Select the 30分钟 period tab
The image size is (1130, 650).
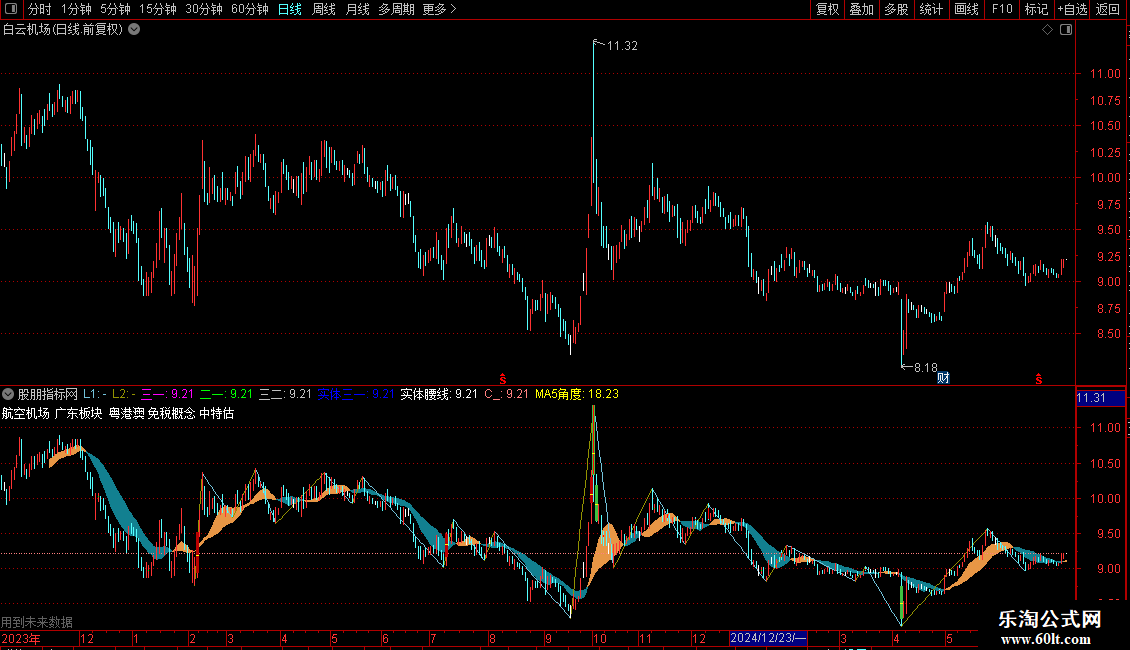pos(203,9)
